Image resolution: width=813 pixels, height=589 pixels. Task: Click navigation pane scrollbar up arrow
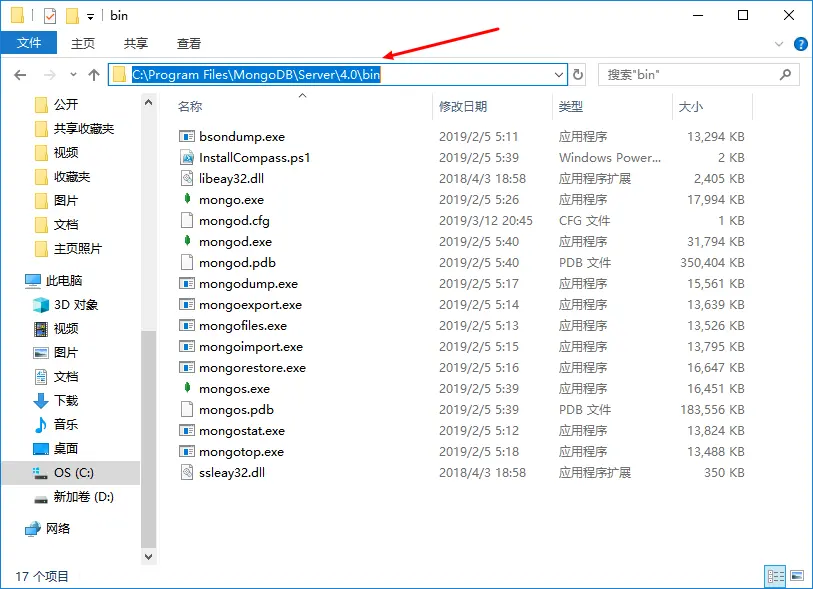tap(148, 103)
